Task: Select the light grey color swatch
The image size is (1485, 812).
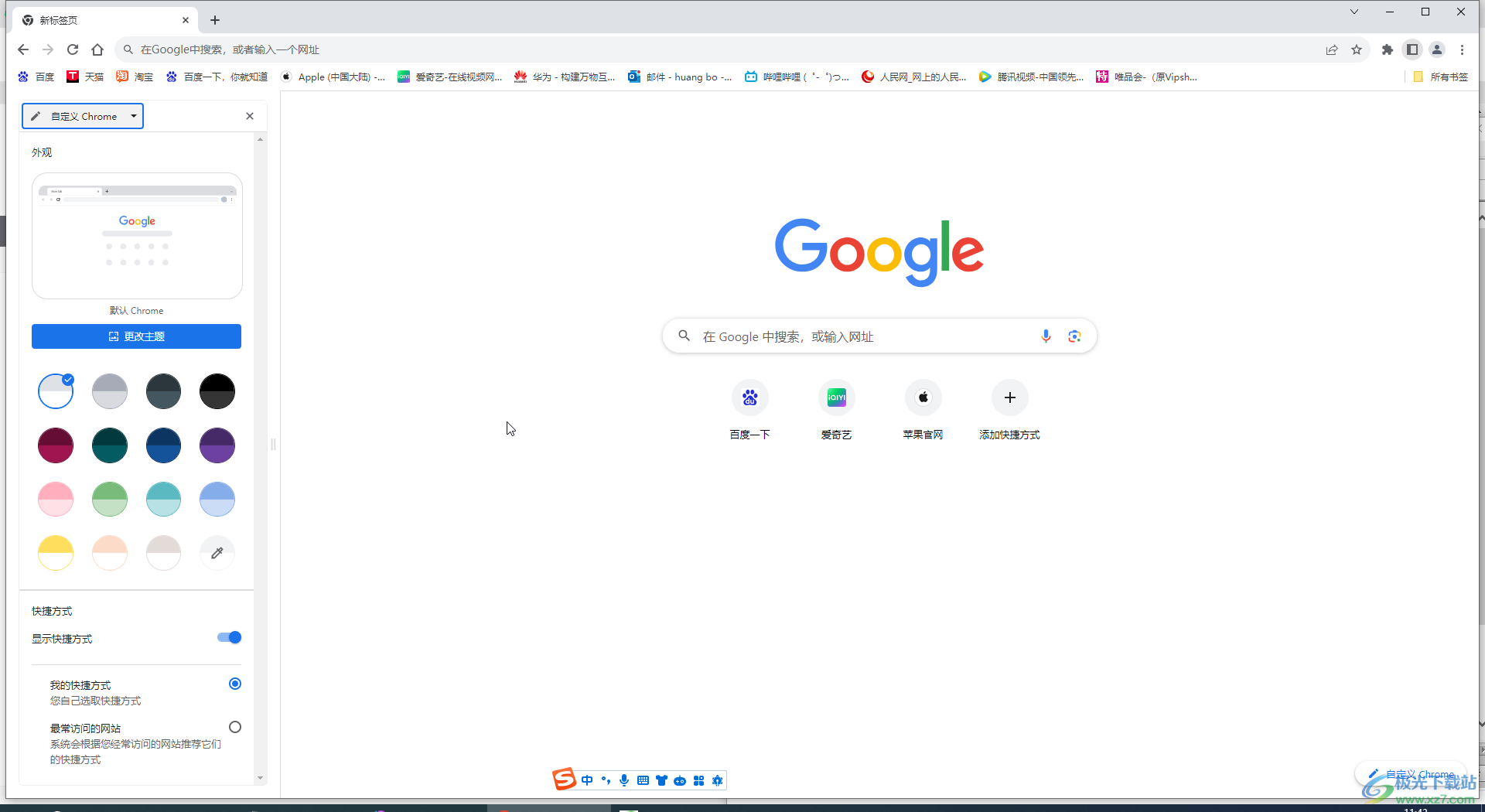Action: [x=110, y=391]
